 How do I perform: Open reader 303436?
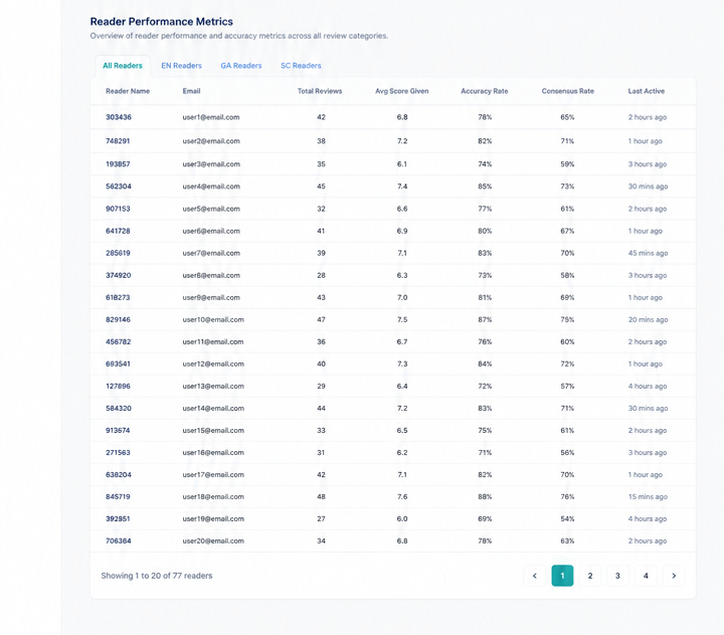click(x=118, y=117)
